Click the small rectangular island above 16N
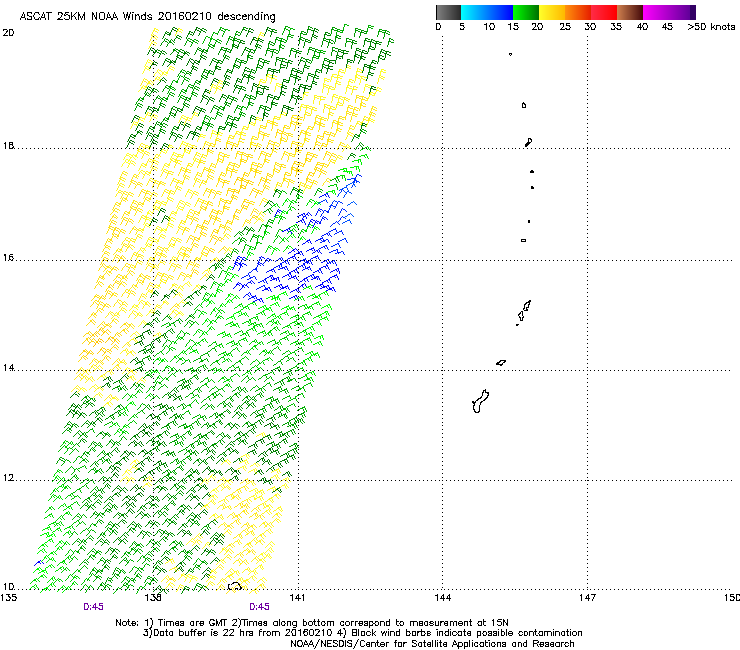 (x=523, y=240)
